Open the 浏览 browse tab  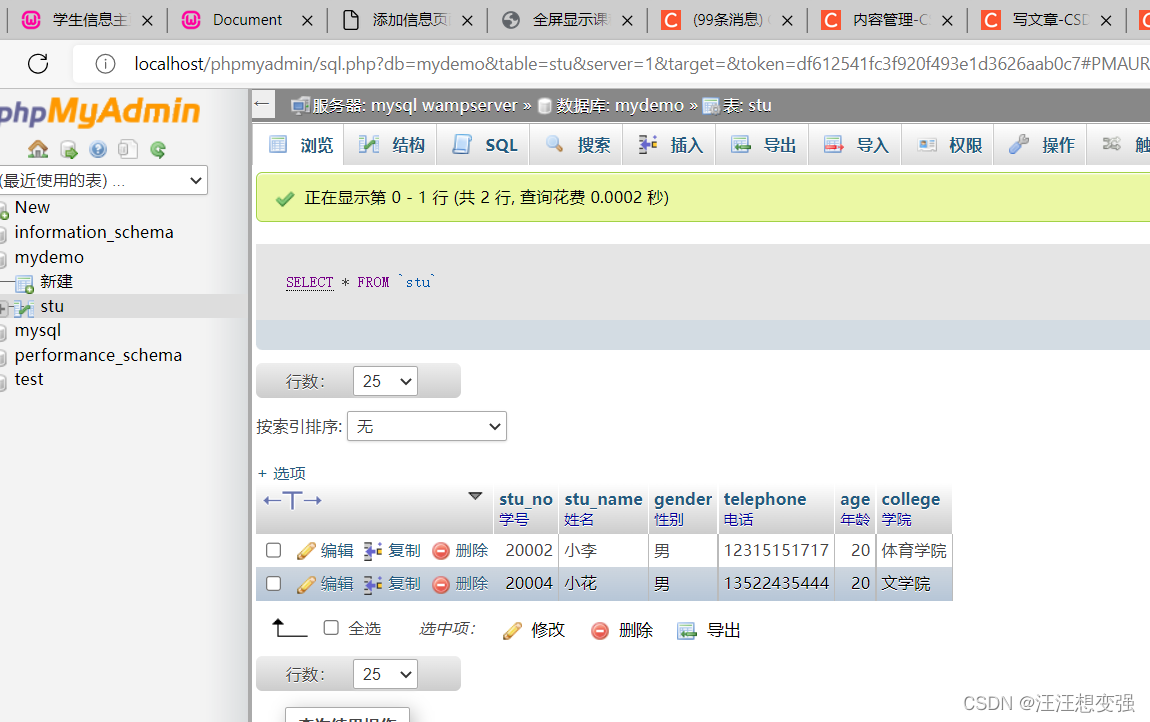[301, 145]
